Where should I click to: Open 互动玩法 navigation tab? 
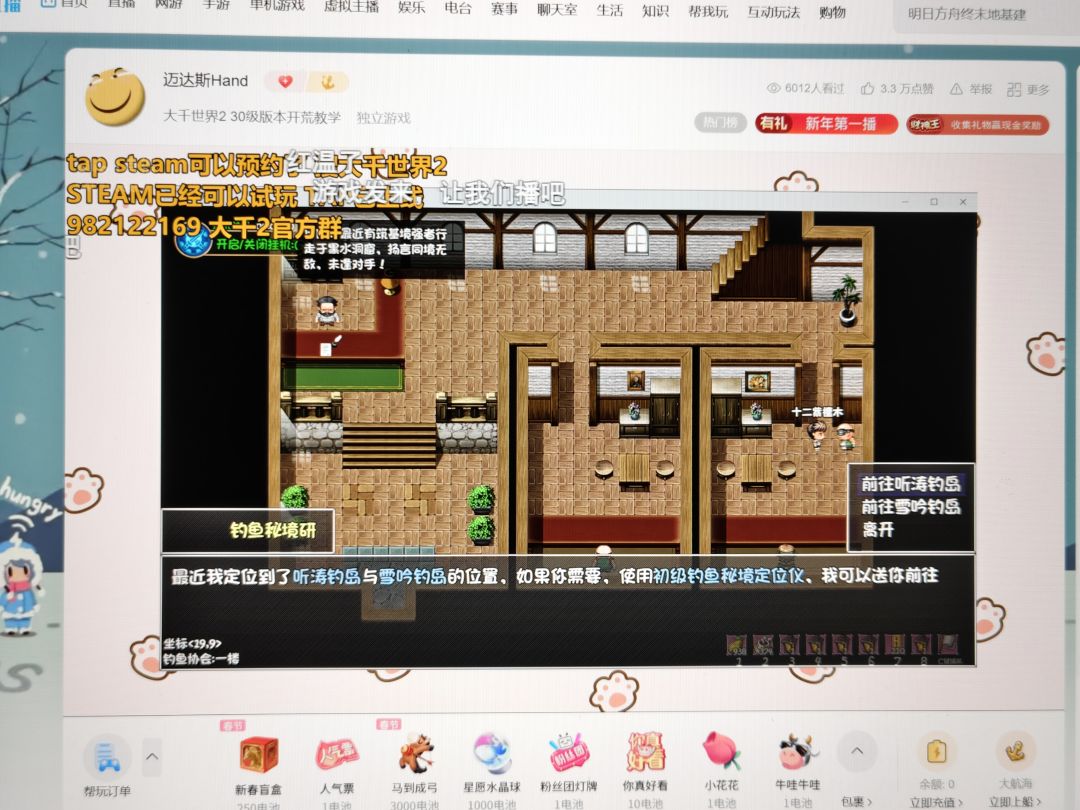point(773,12)
